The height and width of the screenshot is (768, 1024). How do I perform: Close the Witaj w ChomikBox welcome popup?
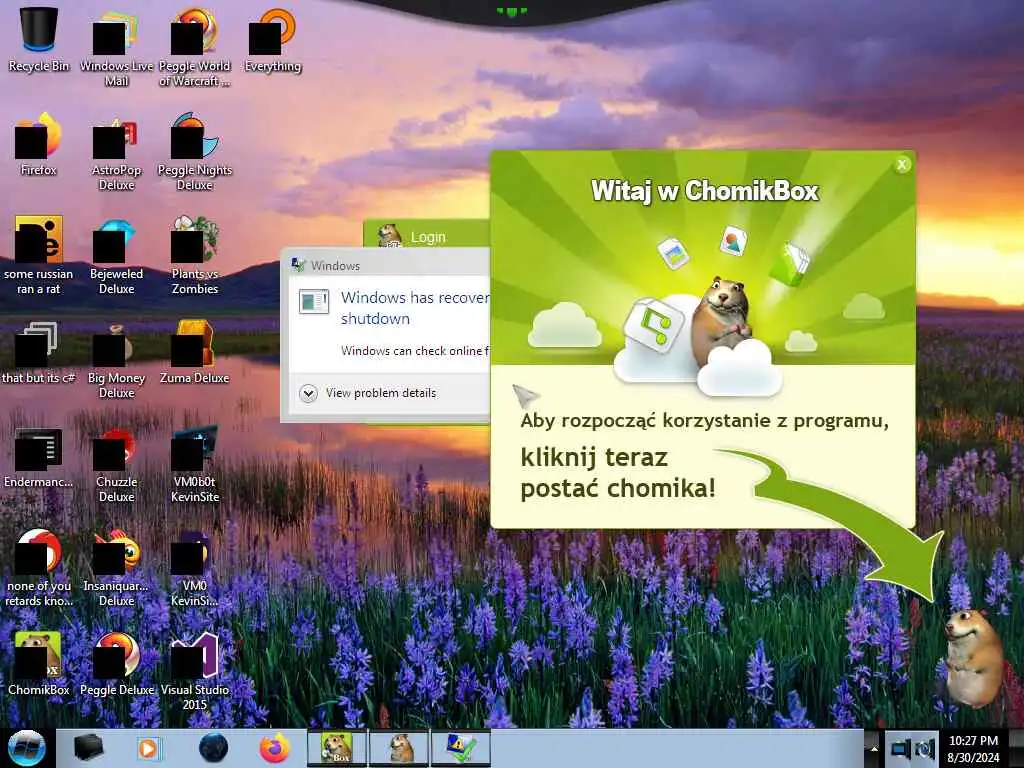902,165
